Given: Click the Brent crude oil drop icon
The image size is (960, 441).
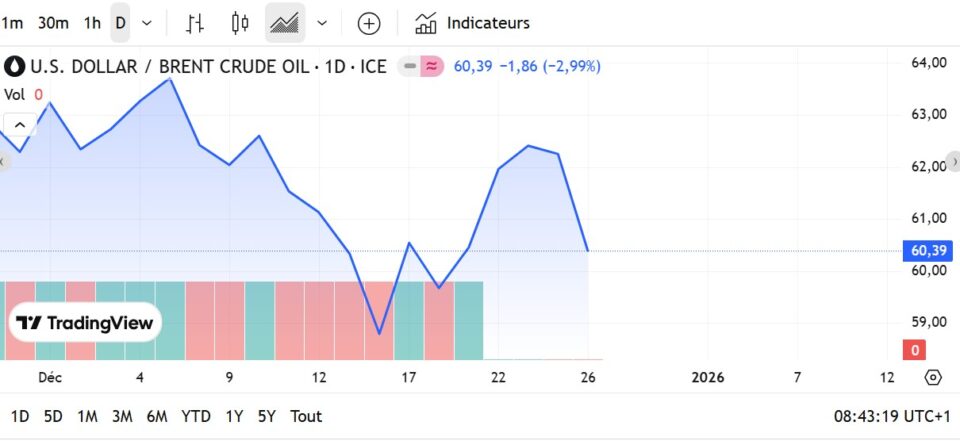Looking at the screenshot, I should pos(15,67).
